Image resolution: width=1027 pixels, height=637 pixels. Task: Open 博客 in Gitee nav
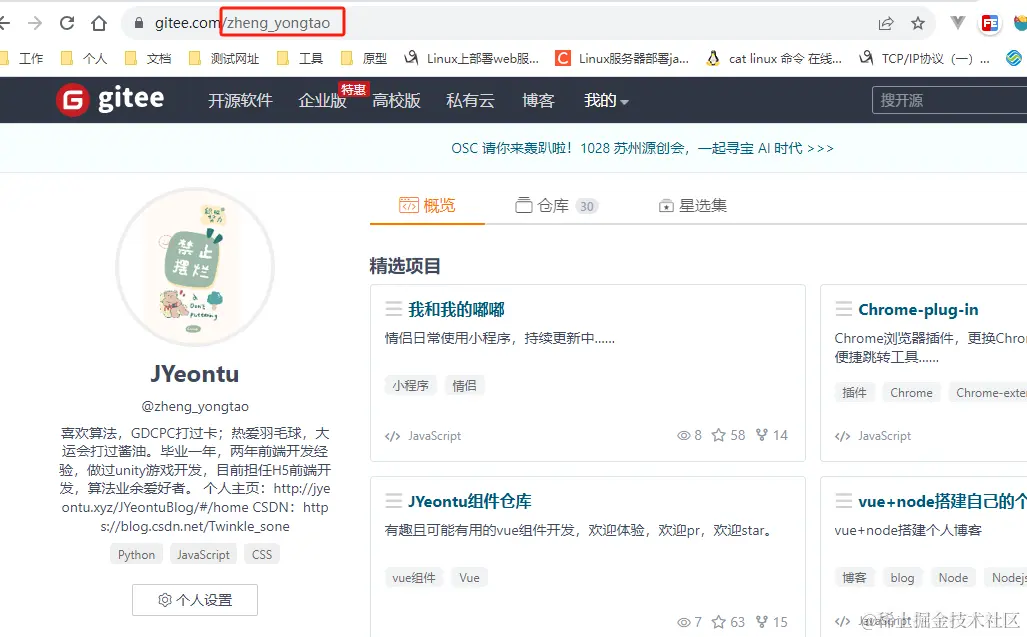(538, 101)
